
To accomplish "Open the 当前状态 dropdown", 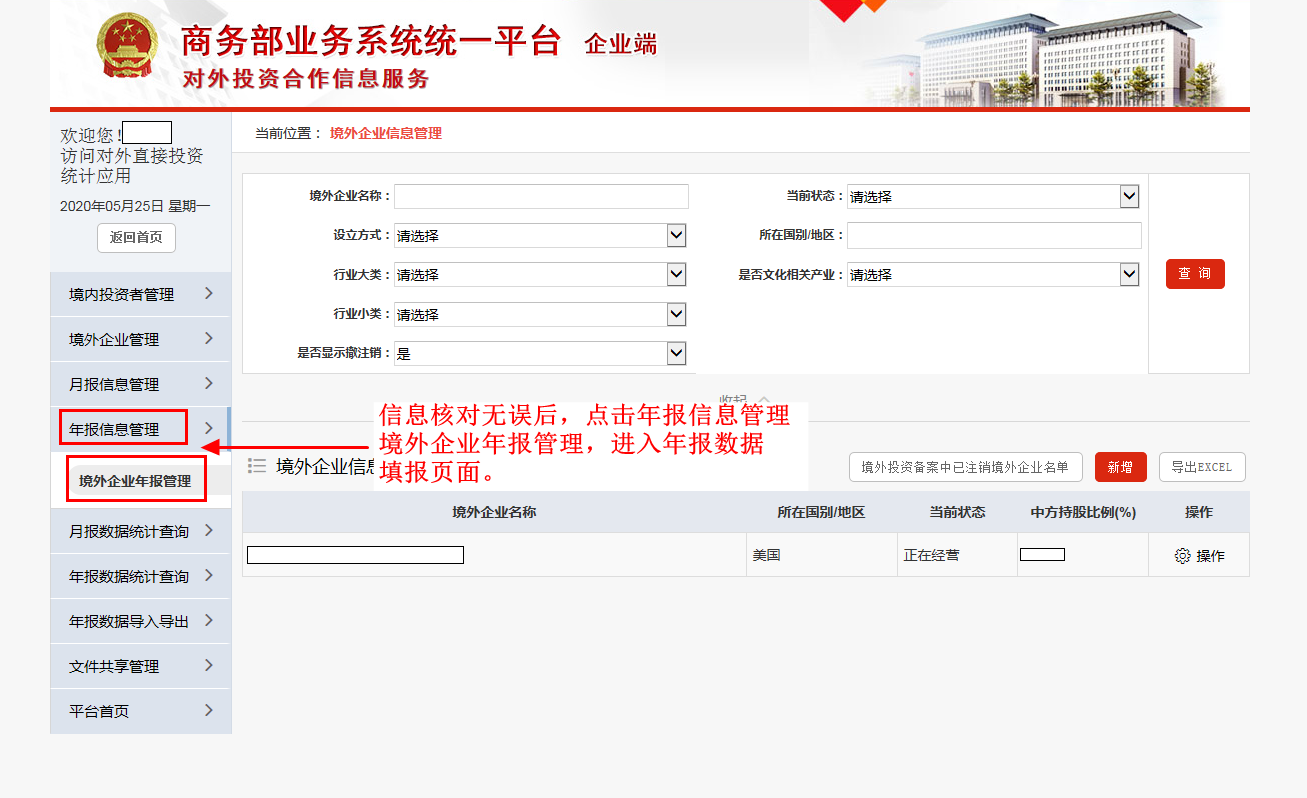I will [1129, 197].
